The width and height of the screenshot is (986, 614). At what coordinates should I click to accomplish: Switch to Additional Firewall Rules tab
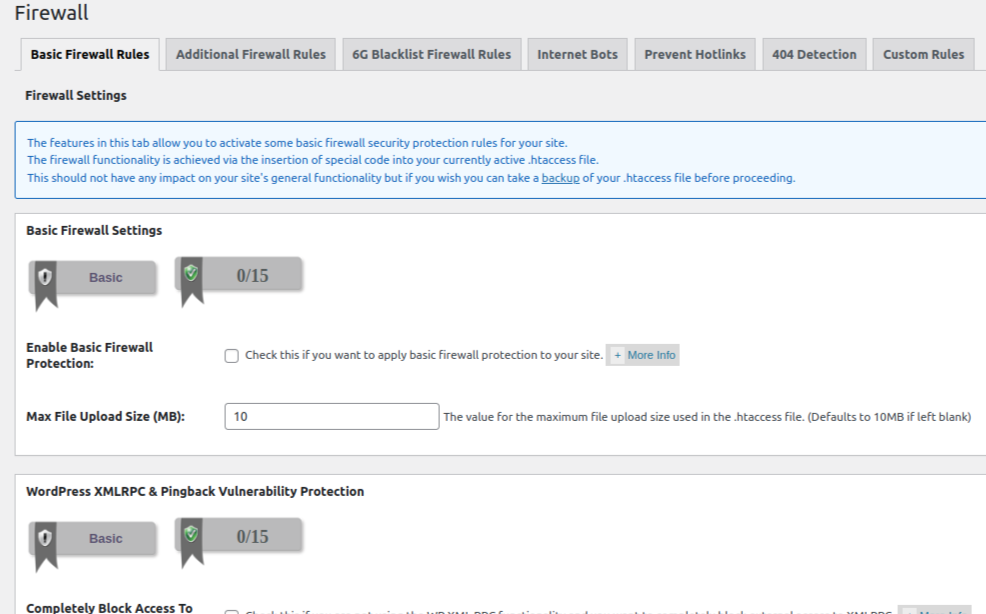point(250,55)
